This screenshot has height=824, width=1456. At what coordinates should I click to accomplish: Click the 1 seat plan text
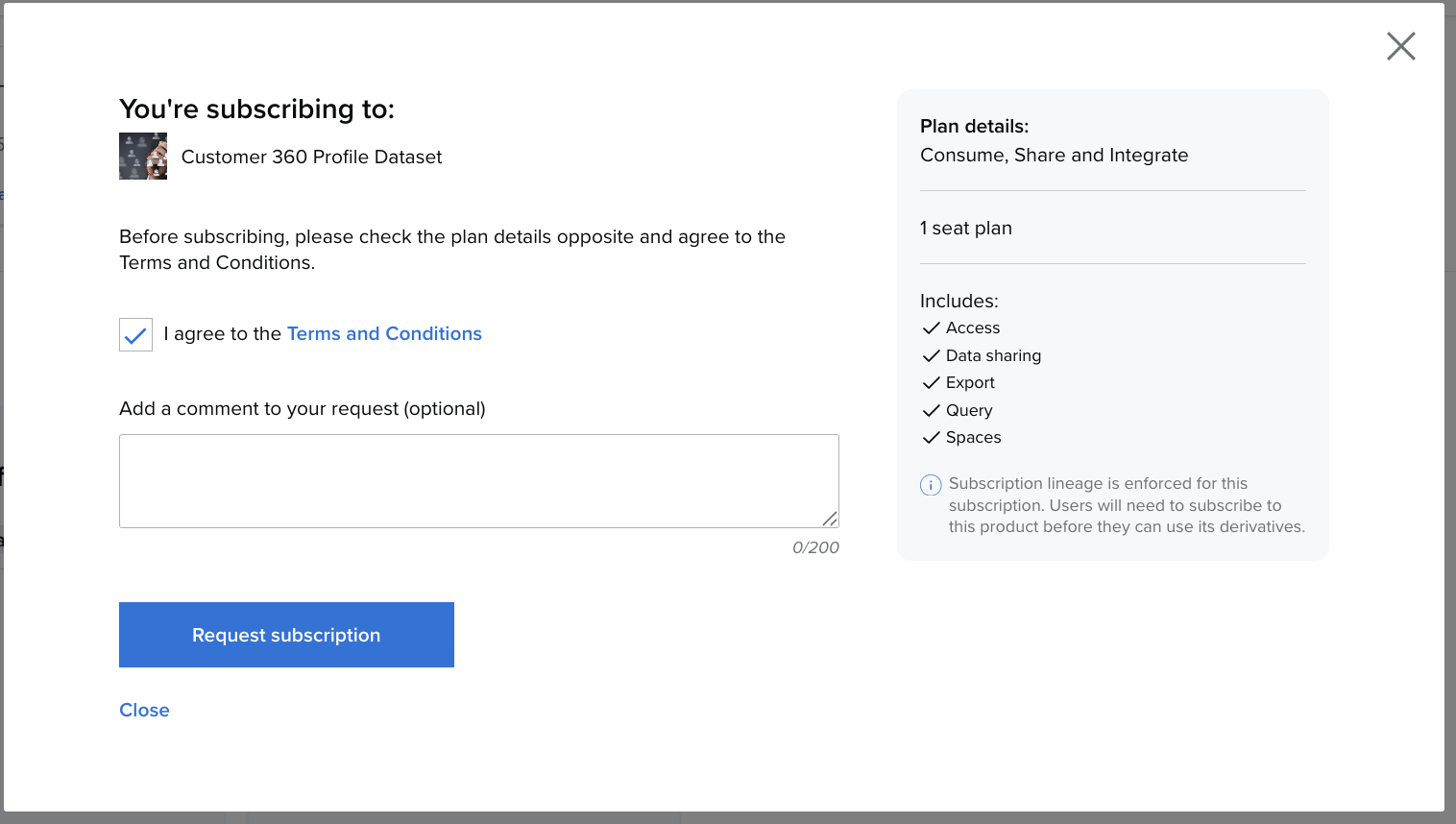(966, 228)
